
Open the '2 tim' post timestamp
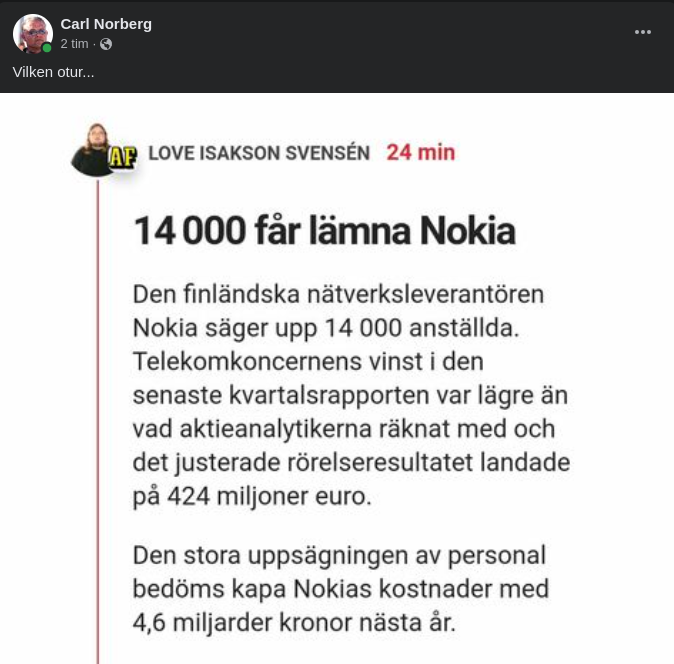click(x=74, y=44)
